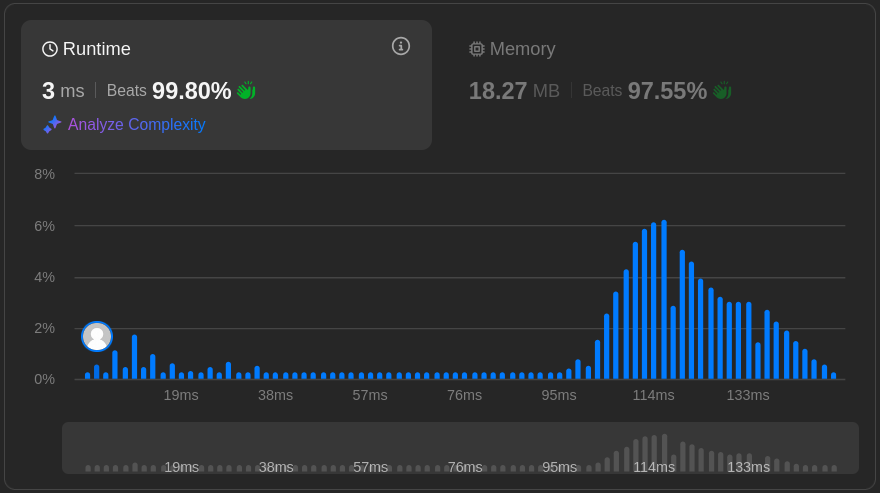This screenshot has height=493, width=880.
Task: Click the 4% y-axis label
Action: click(x=44, y=277)
